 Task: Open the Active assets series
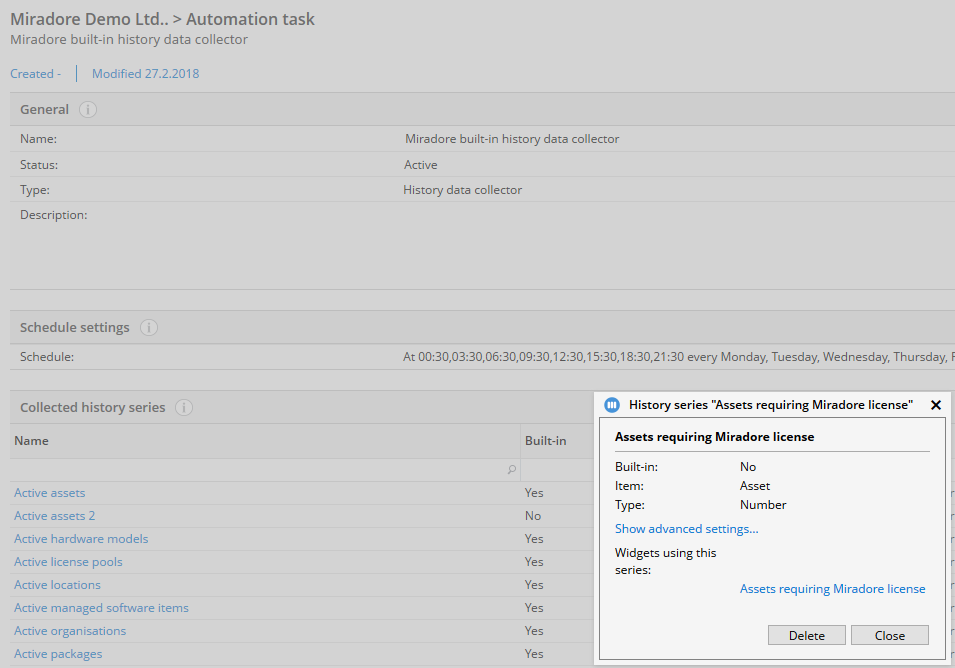click(49, 493)
